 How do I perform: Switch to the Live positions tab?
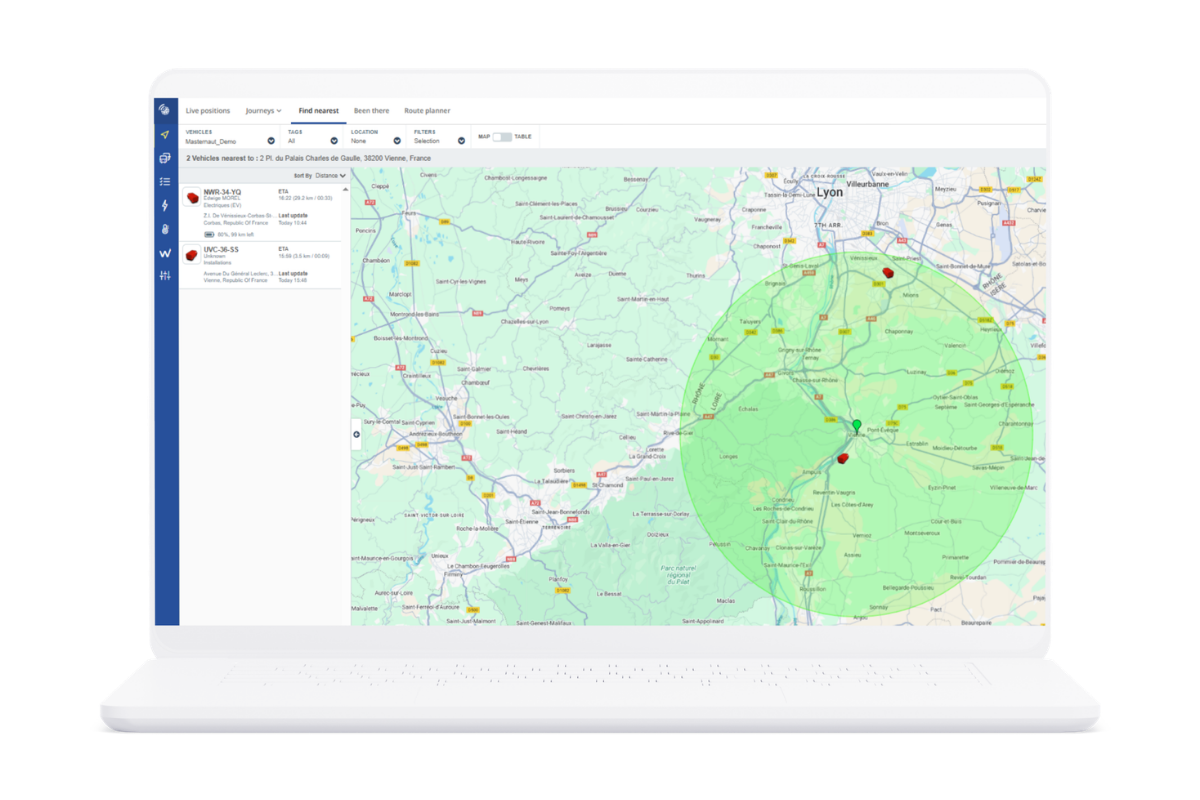tap(207, 110)
